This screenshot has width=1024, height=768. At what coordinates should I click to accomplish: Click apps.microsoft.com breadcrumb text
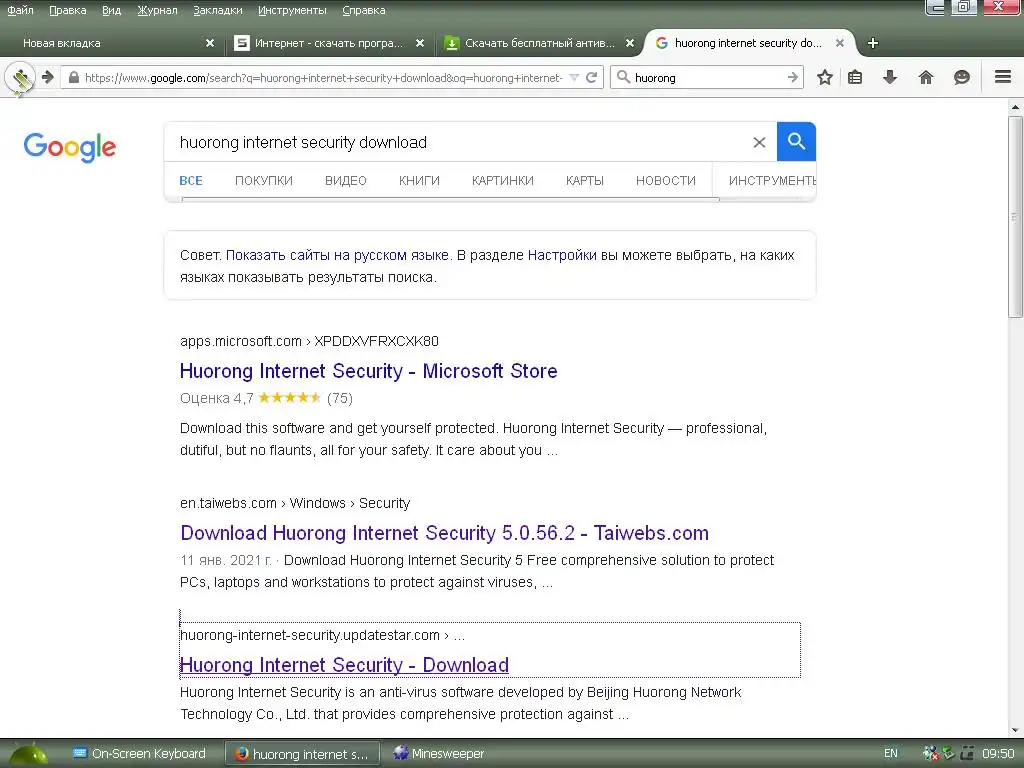coord(241,341)
